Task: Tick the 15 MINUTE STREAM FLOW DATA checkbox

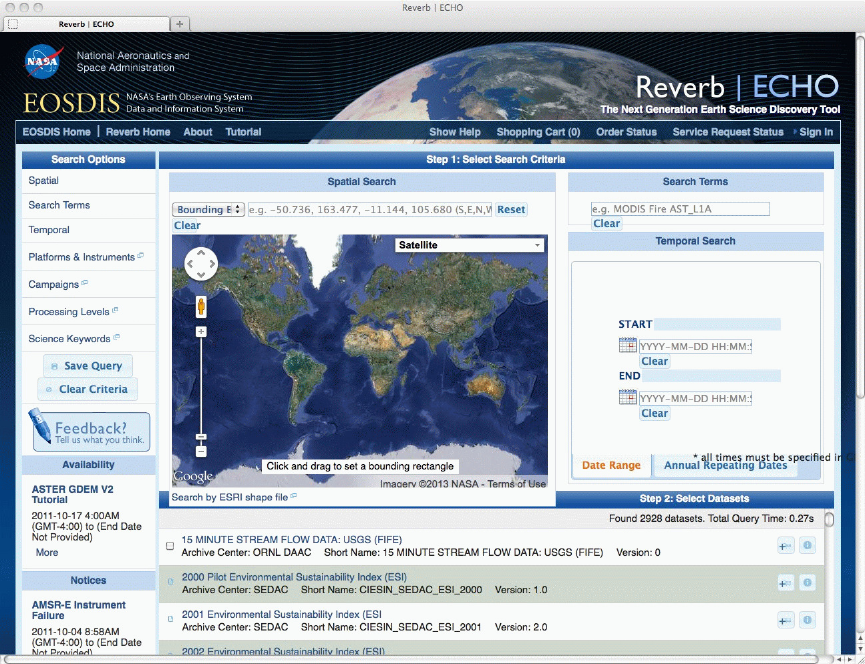Action: coord(170,546)
